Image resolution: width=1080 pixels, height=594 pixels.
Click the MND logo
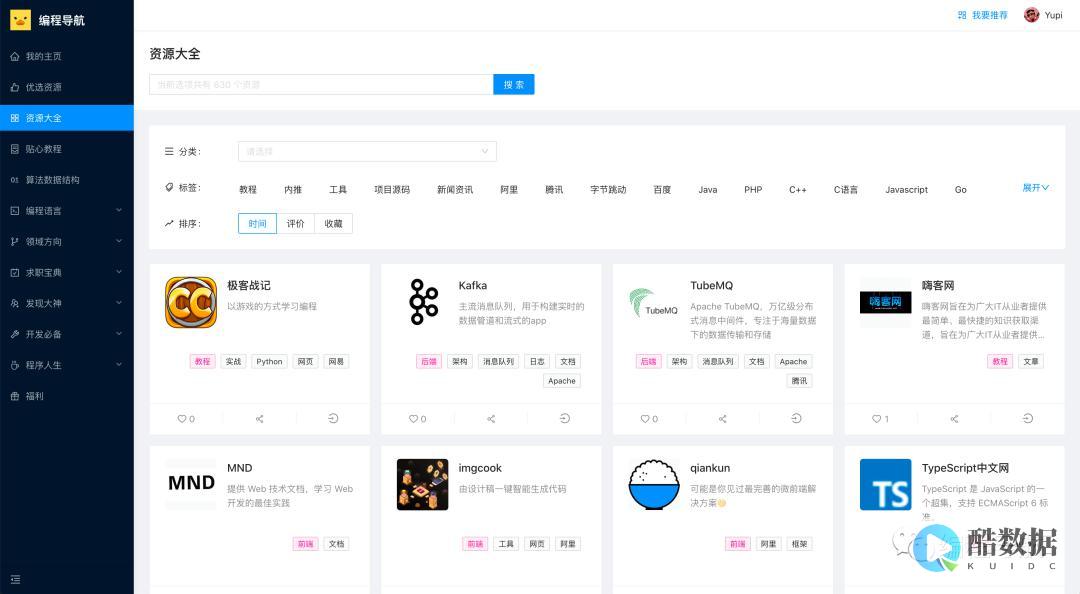pyautogui.click(x=191, y=482)
